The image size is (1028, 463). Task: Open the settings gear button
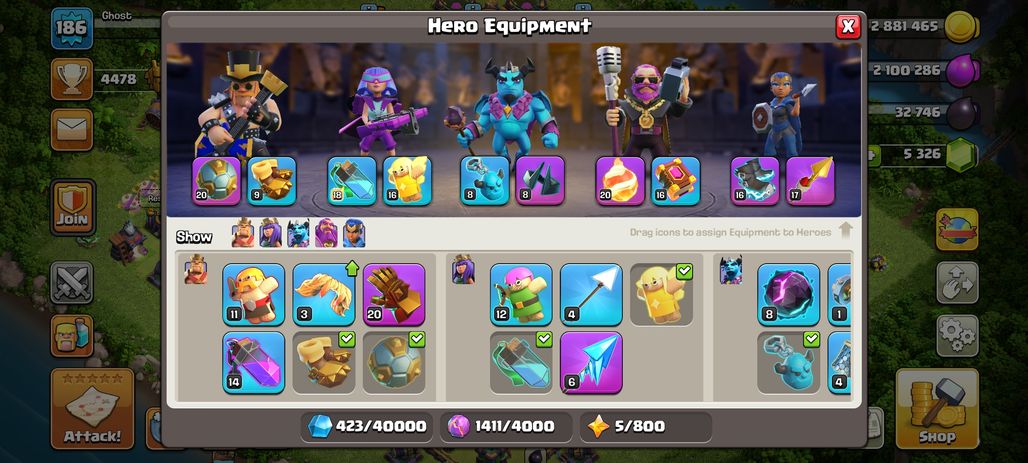[x=957, y=336]
